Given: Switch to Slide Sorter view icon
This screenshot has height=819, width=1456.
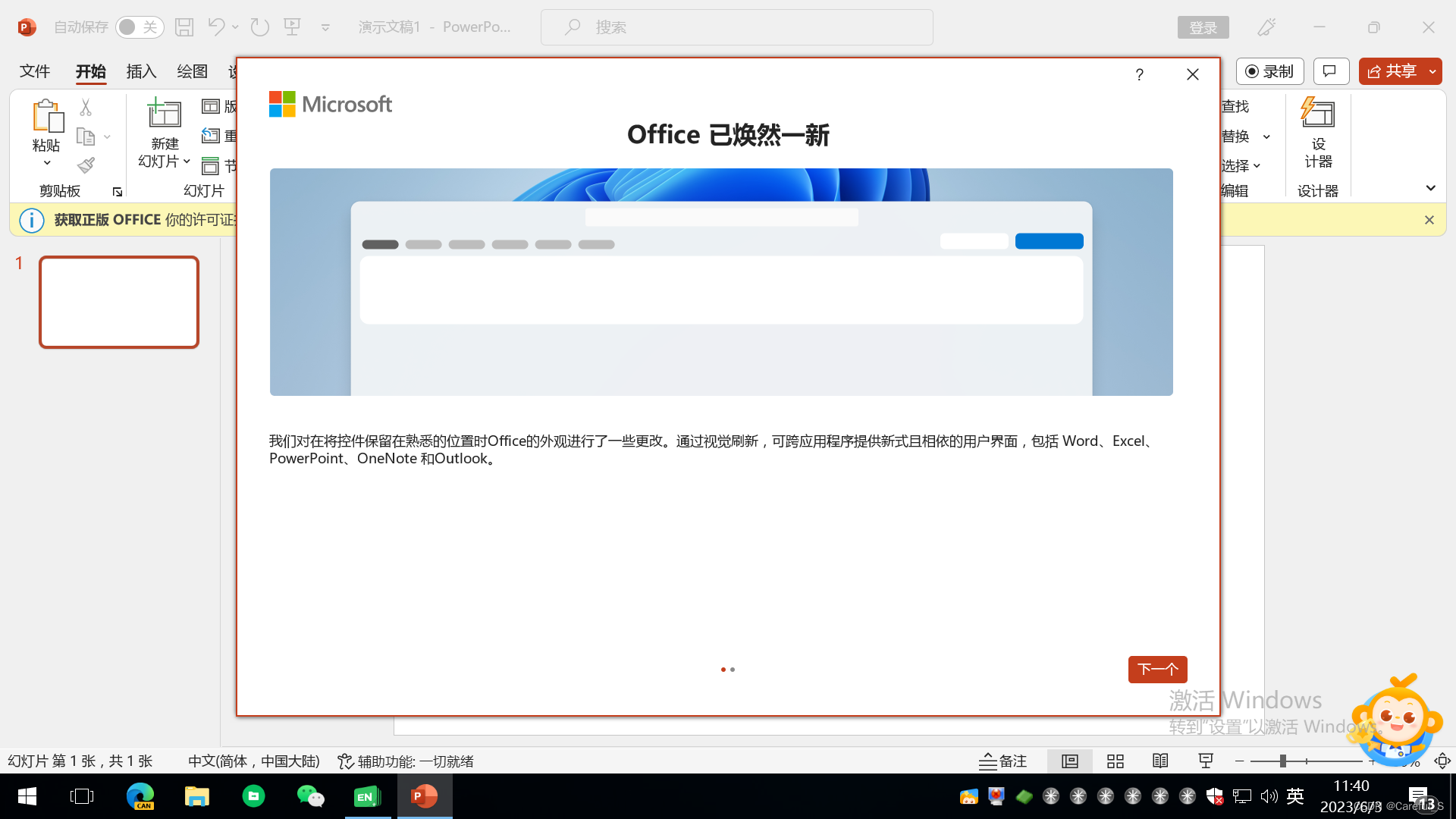Looking at the screenshot, I should click(x=1115, y=761).
